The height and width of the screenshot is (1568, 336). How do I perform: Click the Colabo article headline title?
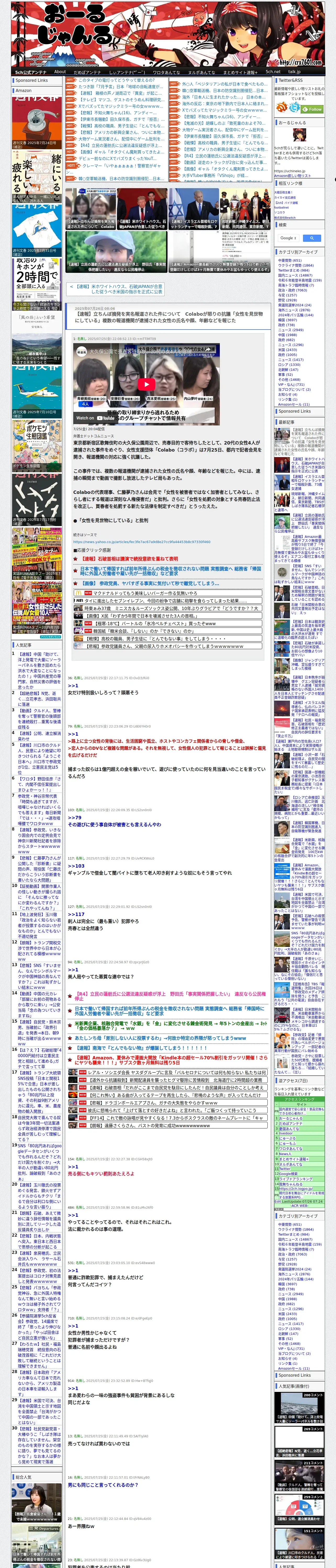pos(169,317)
